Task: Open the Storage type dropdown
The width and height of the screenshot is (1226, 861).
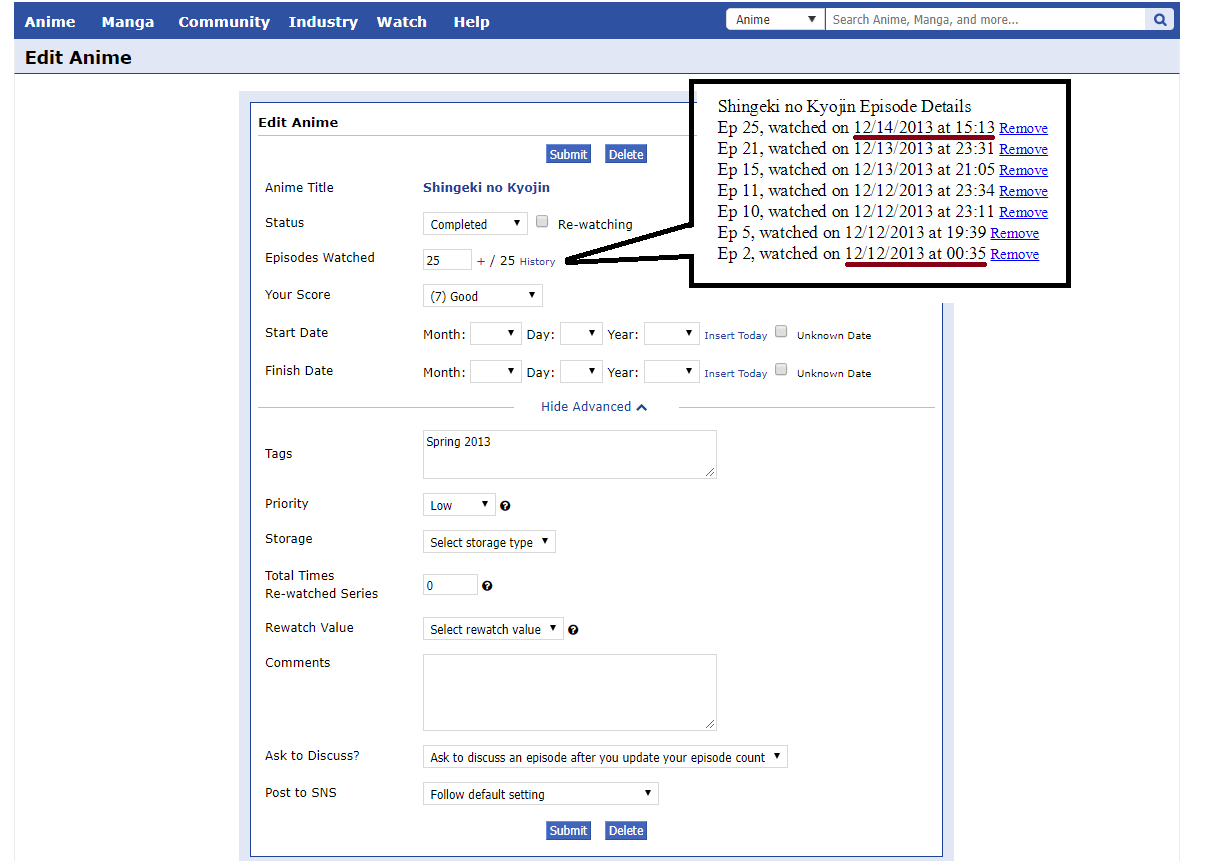Action: 489,542
